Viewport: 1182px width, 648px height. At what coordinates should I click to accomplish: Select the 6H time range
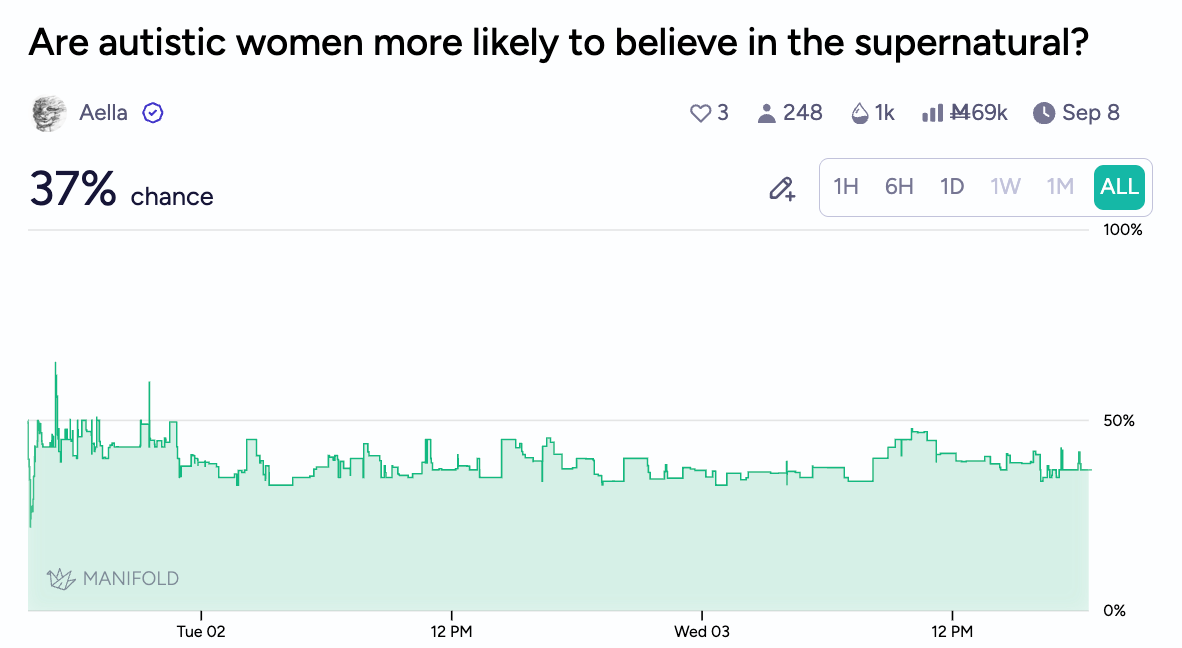coord(899,187)
